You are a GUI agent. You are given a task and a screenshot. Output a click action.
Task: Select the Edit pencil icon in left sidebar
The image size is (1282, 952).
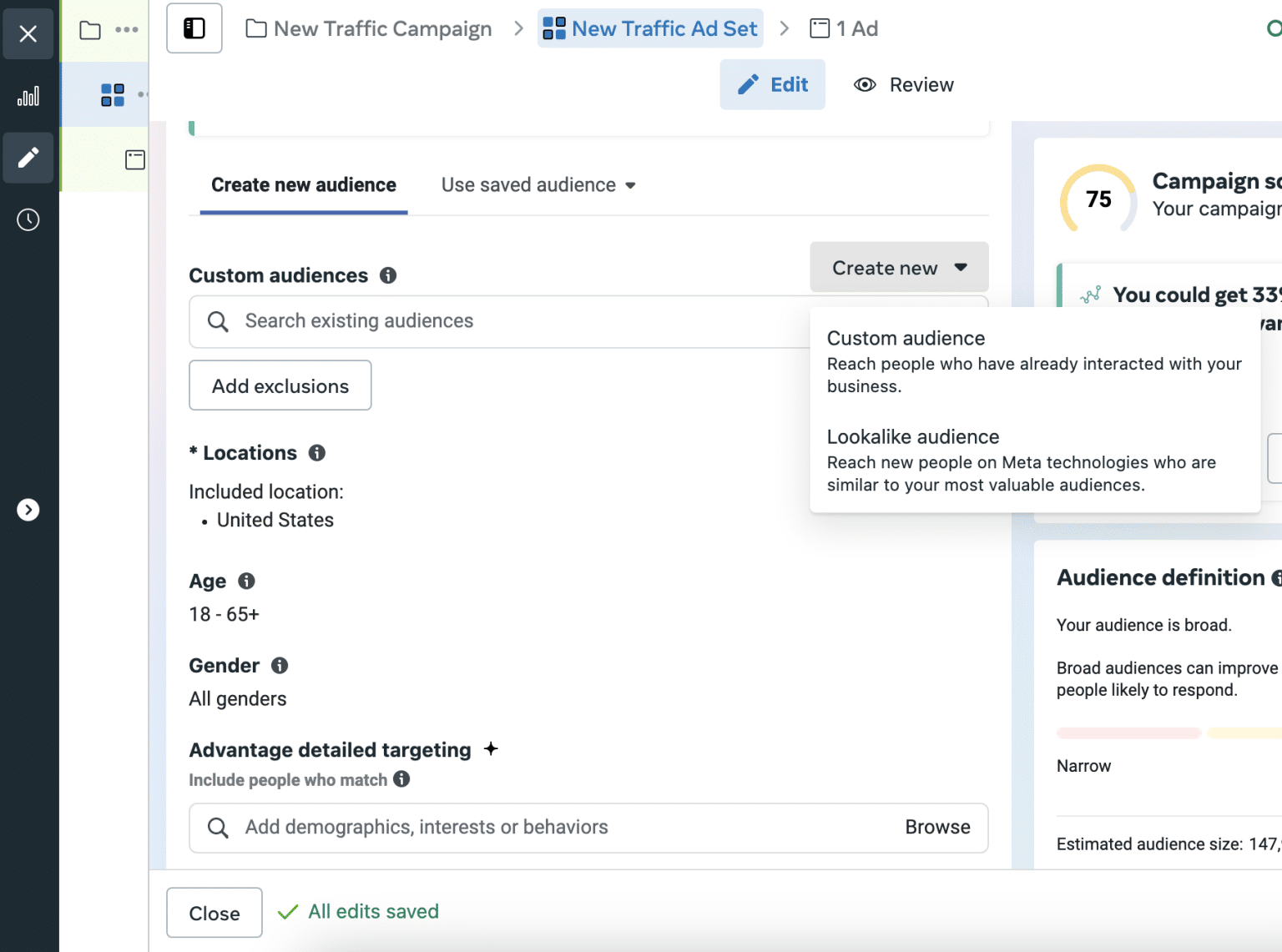tap(28, 158)
